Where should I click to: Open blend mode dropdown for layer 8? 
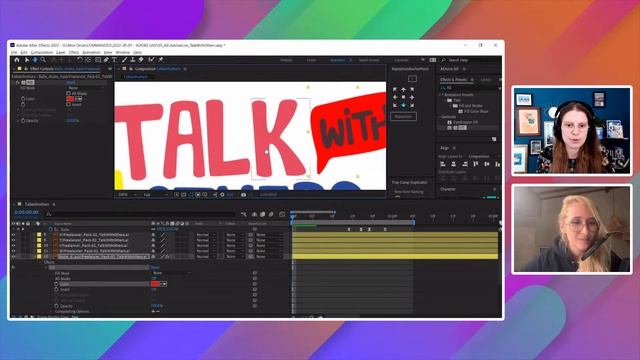206,235
